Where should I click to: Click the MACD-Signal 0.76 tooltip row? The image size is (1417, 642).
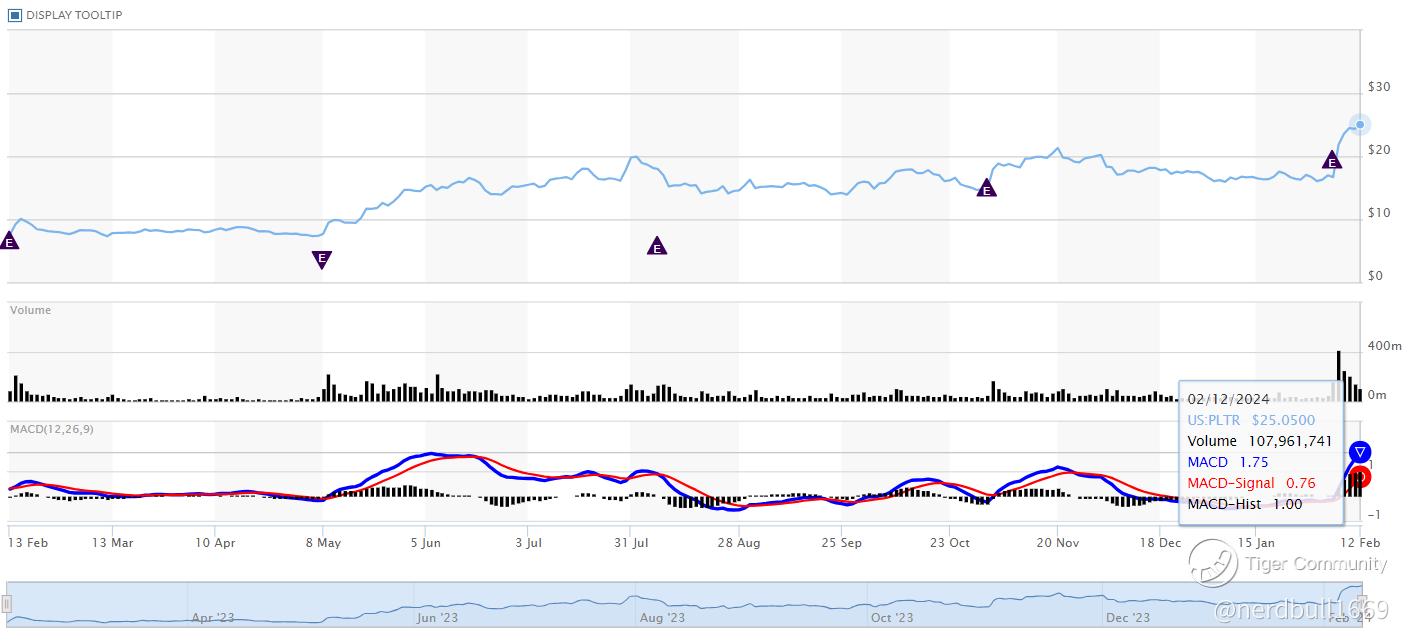[x=1251, y=483]
